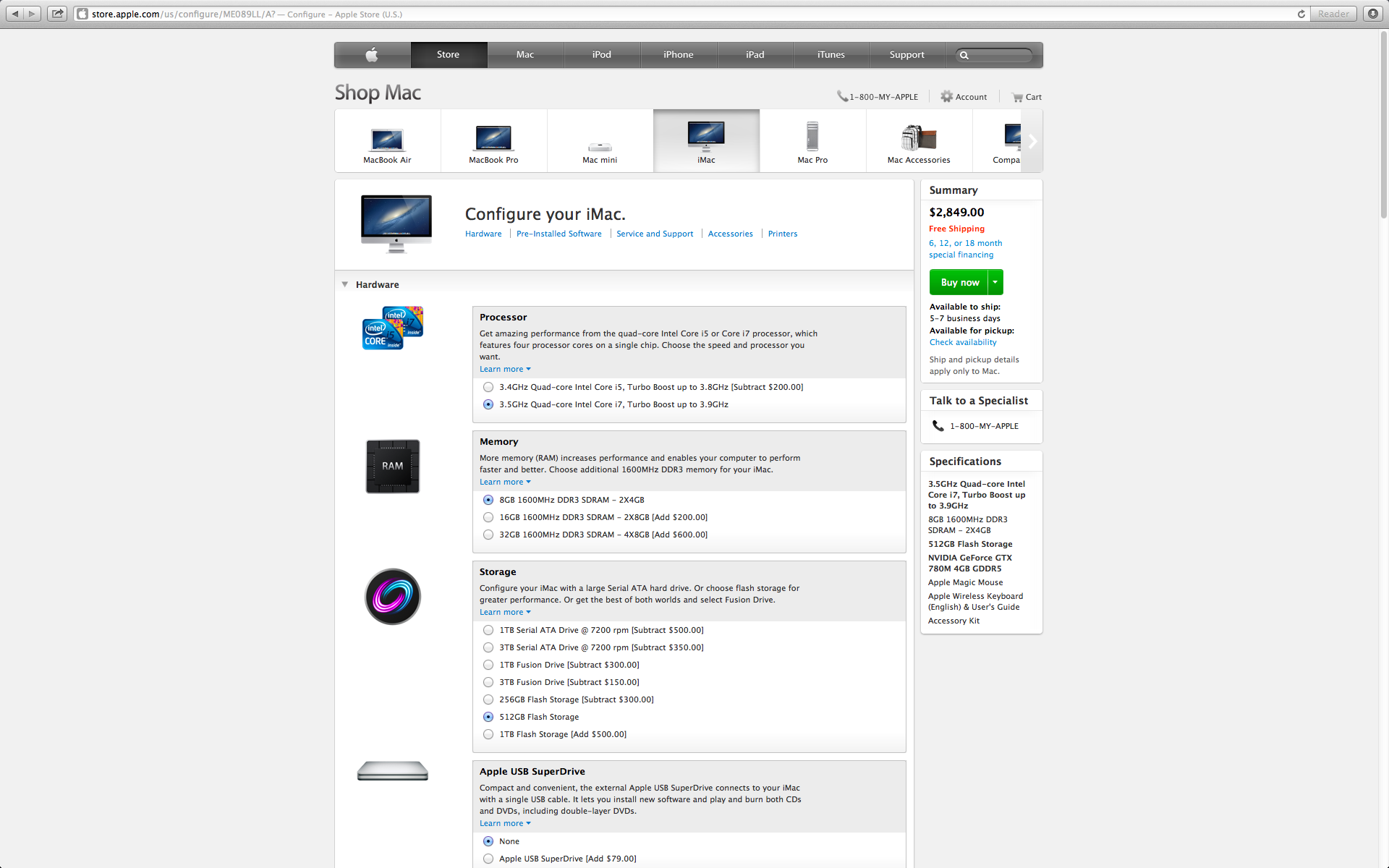Viewport: 1389px width, 868px height.
Task: Expand Learn more under Processor
Action: tap(505, 369)
